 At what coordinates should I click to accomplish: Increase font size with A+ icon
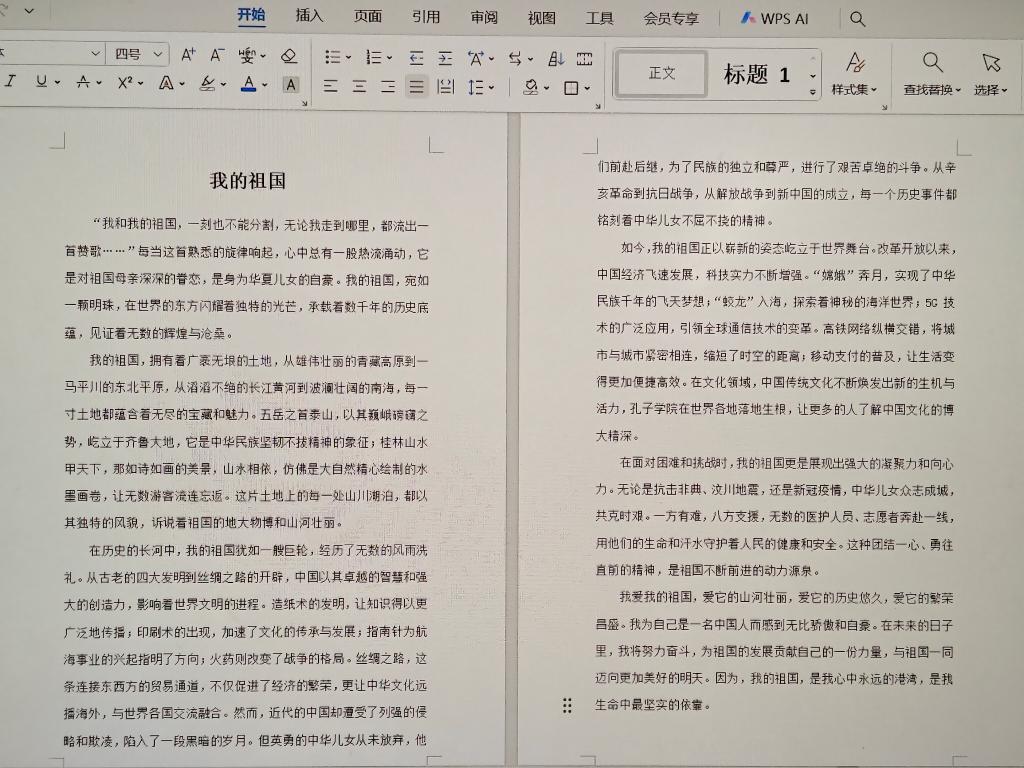click(188, 56)
